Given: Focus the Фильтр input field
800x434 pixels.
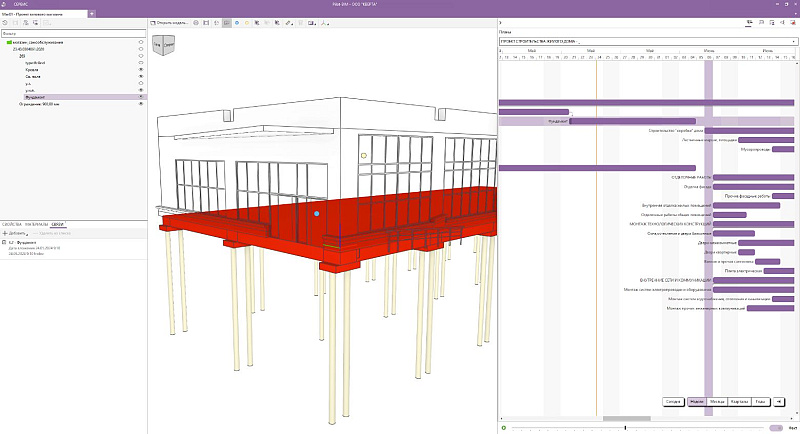Looking at the screenshot, I should click(x=73, y=33).
